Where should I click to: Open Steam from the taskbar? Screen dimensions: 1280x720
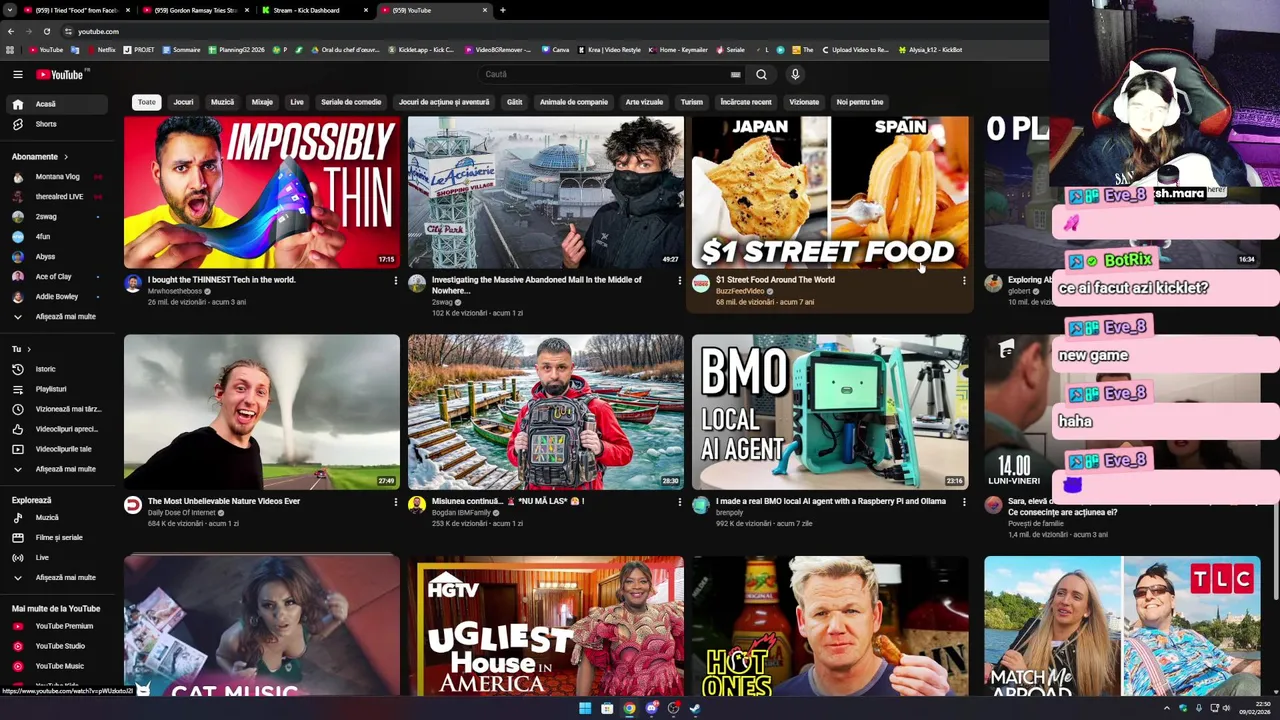[x=695, y=708]
